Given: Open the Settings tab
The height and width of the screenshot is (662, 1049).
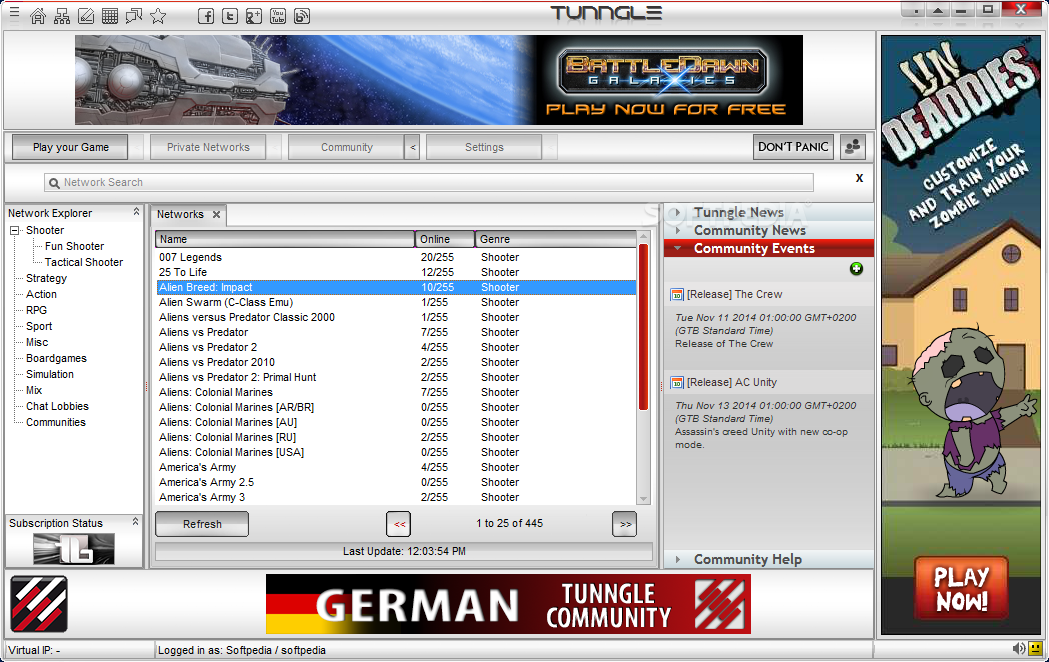Looking at the screenshot, I should 484,147.
